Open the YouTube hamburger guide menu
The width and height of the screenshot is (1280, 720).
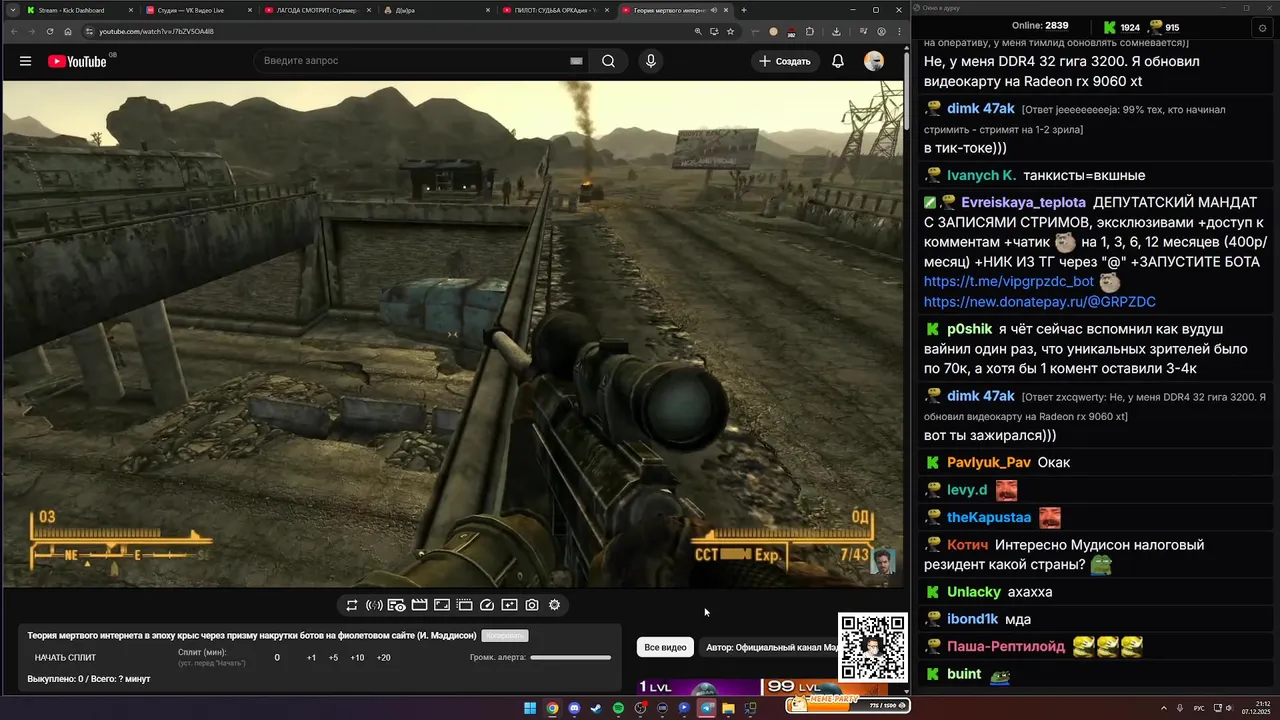(25, 61)
